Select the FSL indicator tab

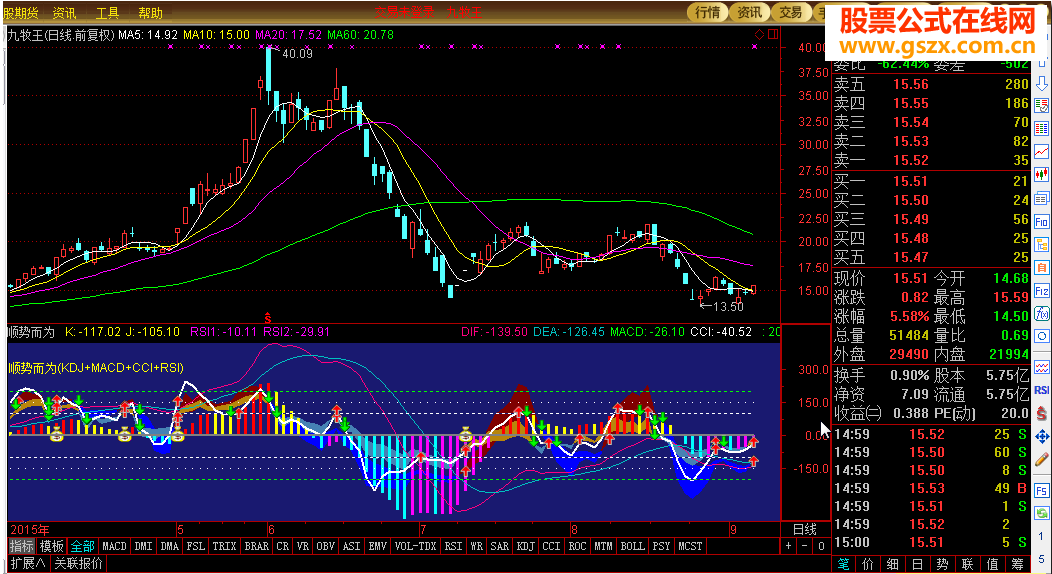point(196,547)
